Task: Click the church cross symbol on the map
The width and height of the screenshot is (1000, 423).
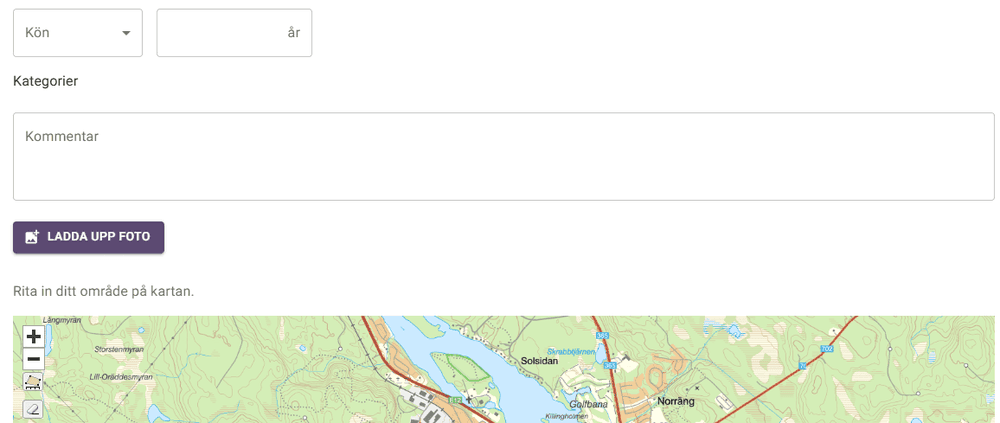Action: (469, 400)
